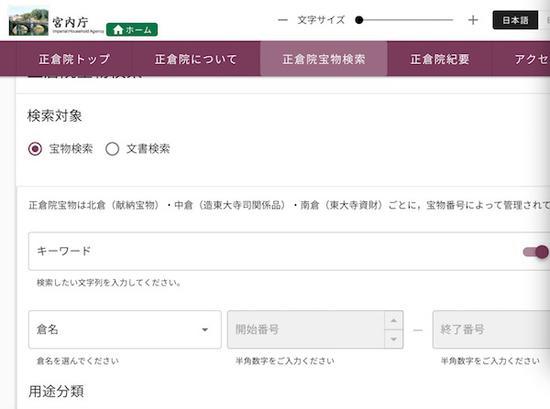Click the 日本語 language button
The height and width of the screenshot is (409, 550).
point(515,20)
